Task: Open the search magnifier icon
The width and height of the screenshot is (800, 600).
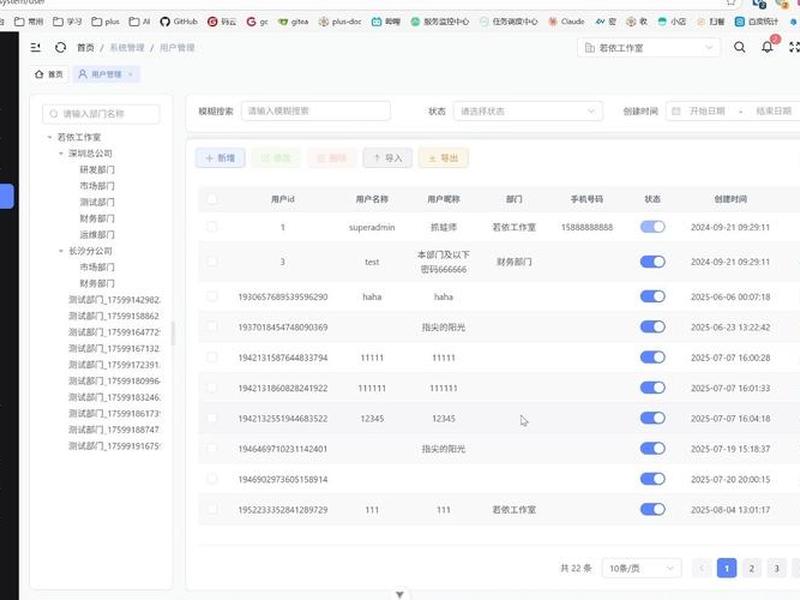Action: [739, 47]
